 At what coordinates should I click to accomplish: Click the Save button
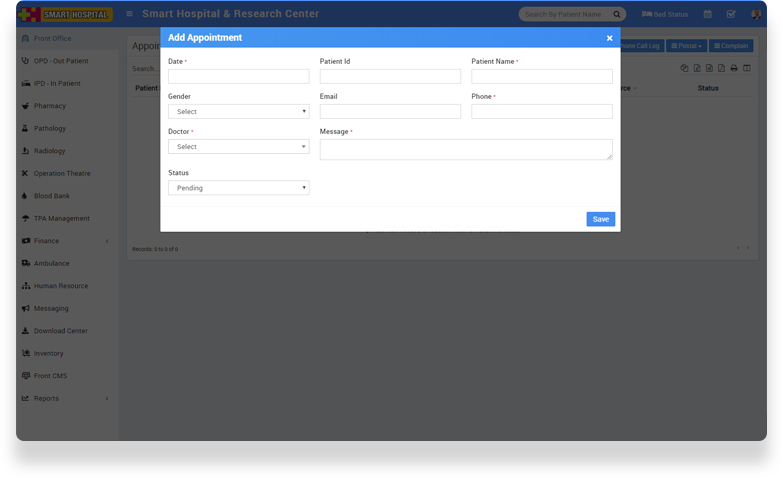click(600, 219)
